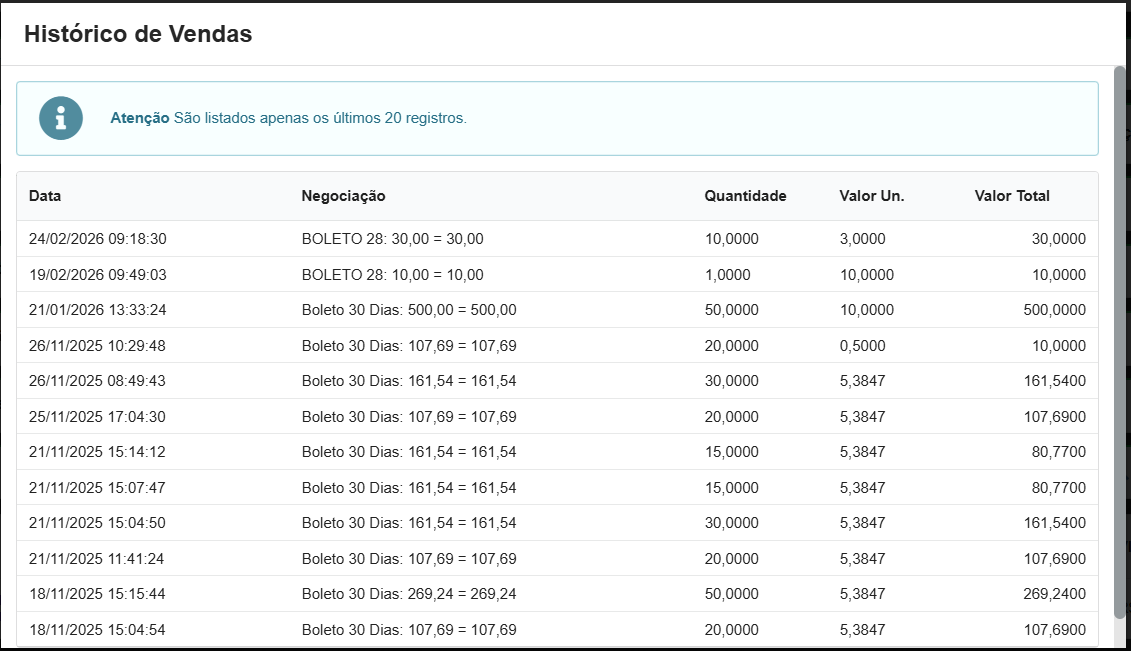
Task: Select the sale from 21/11/2025 11:41:24
Action: tap(98, 559)
